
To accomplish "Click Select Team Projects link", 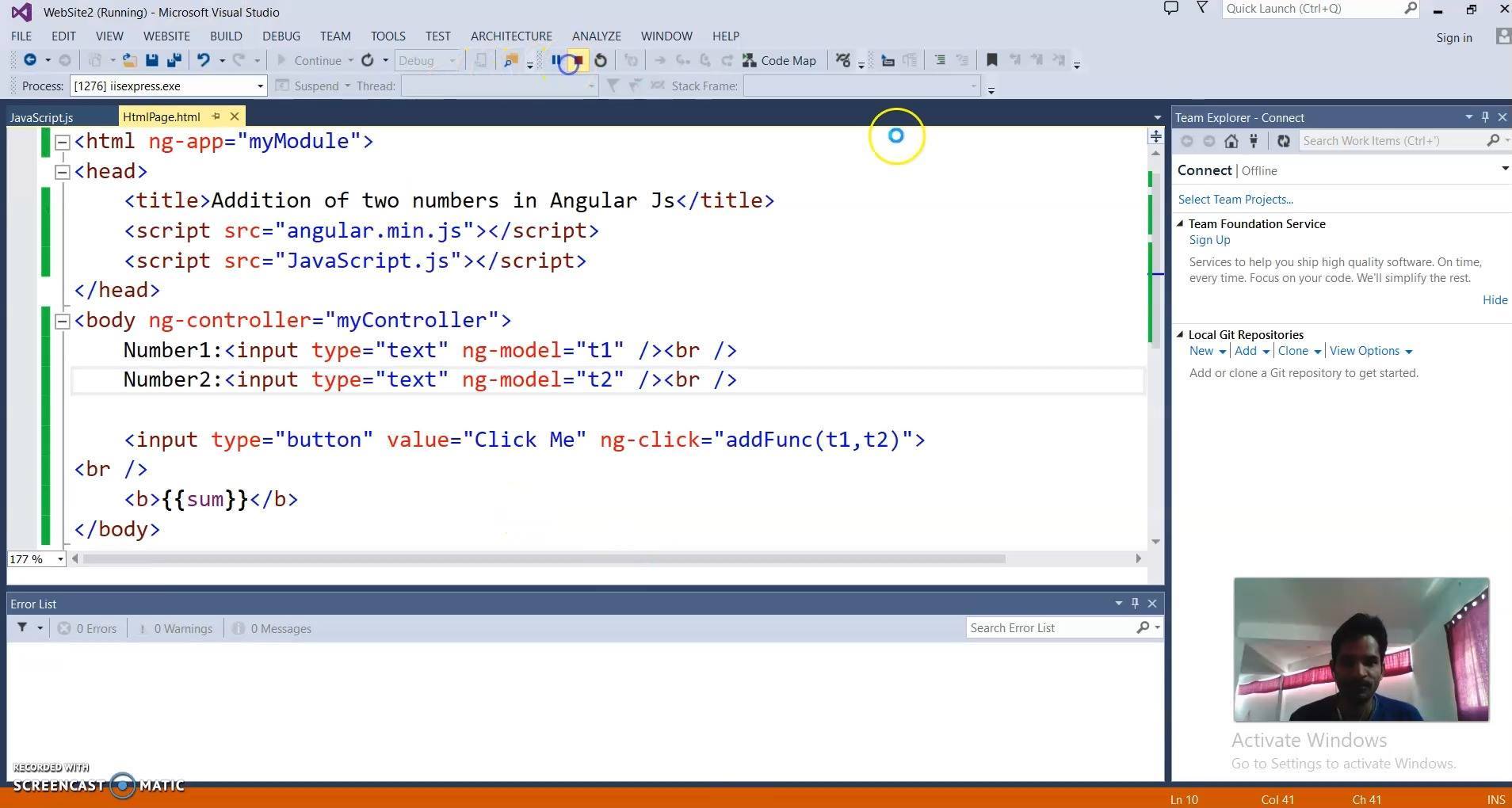I will click(x=1235, y=200).
